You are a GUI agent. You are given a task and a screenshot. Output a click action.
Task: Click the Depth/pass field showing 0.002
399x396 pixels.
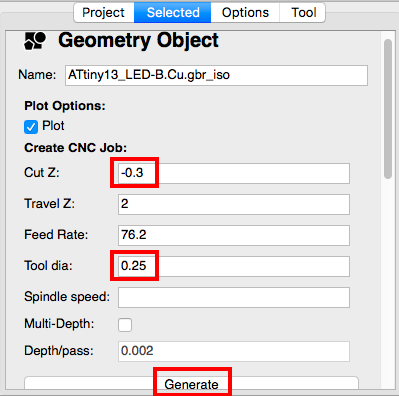point(234,351)
